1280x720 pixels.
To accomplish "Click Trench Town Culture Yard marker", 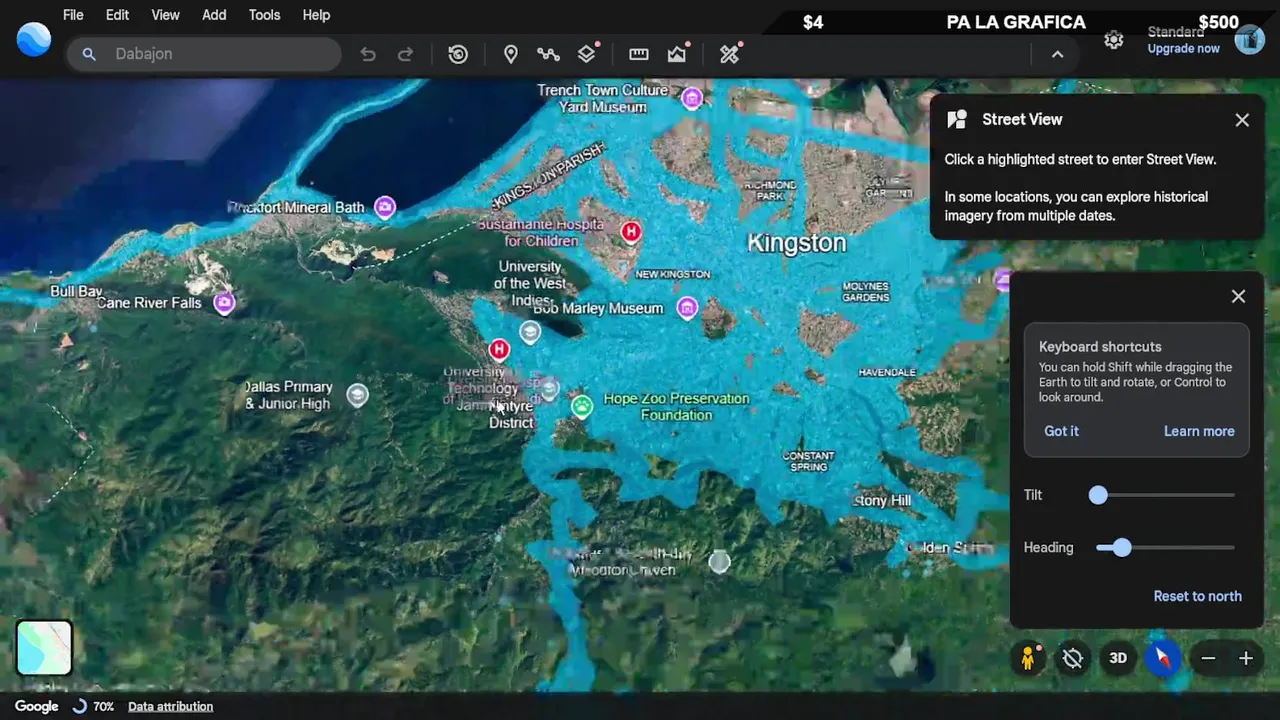I will (692, 98).
